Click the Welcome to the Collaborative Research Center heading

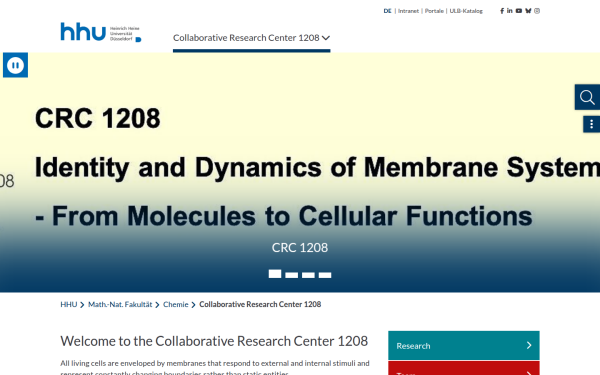point(214,341)
